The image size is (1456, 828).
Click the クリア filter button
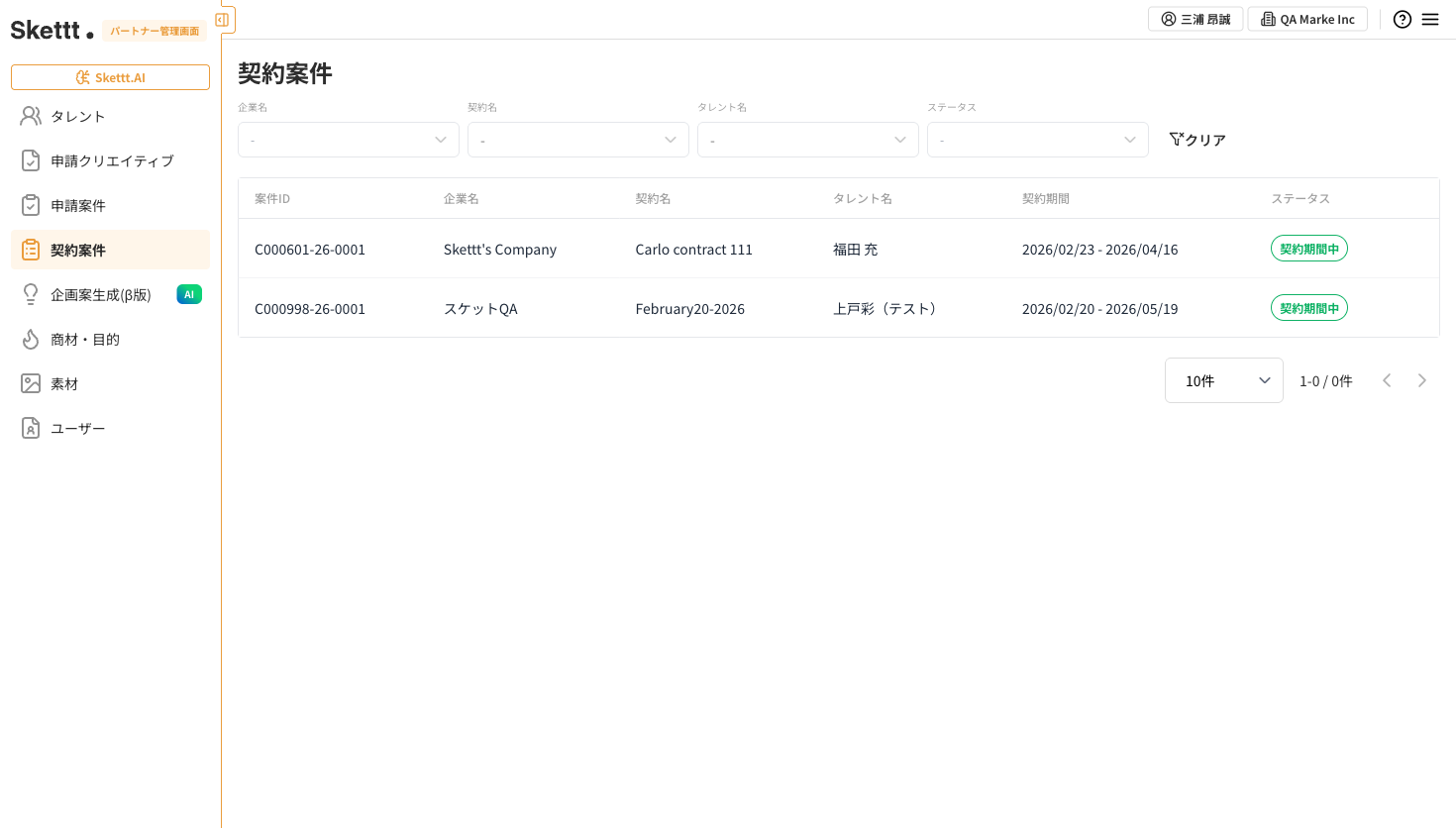pos(1197,140)
